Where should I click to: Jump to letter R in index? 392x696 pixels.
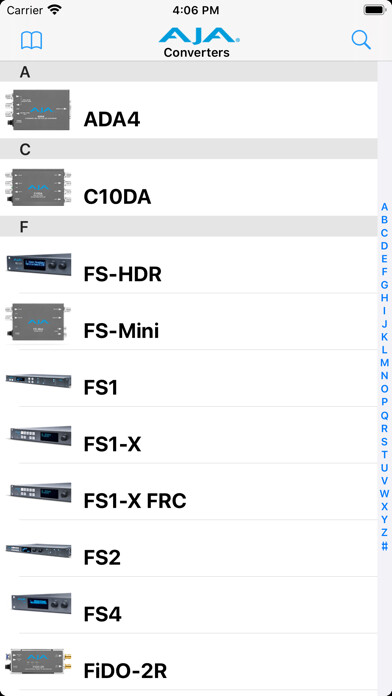click(384, 428)
